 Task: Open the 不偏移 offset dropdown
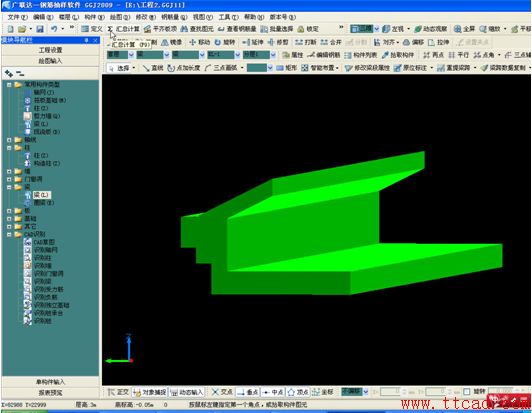click(365, 392)
